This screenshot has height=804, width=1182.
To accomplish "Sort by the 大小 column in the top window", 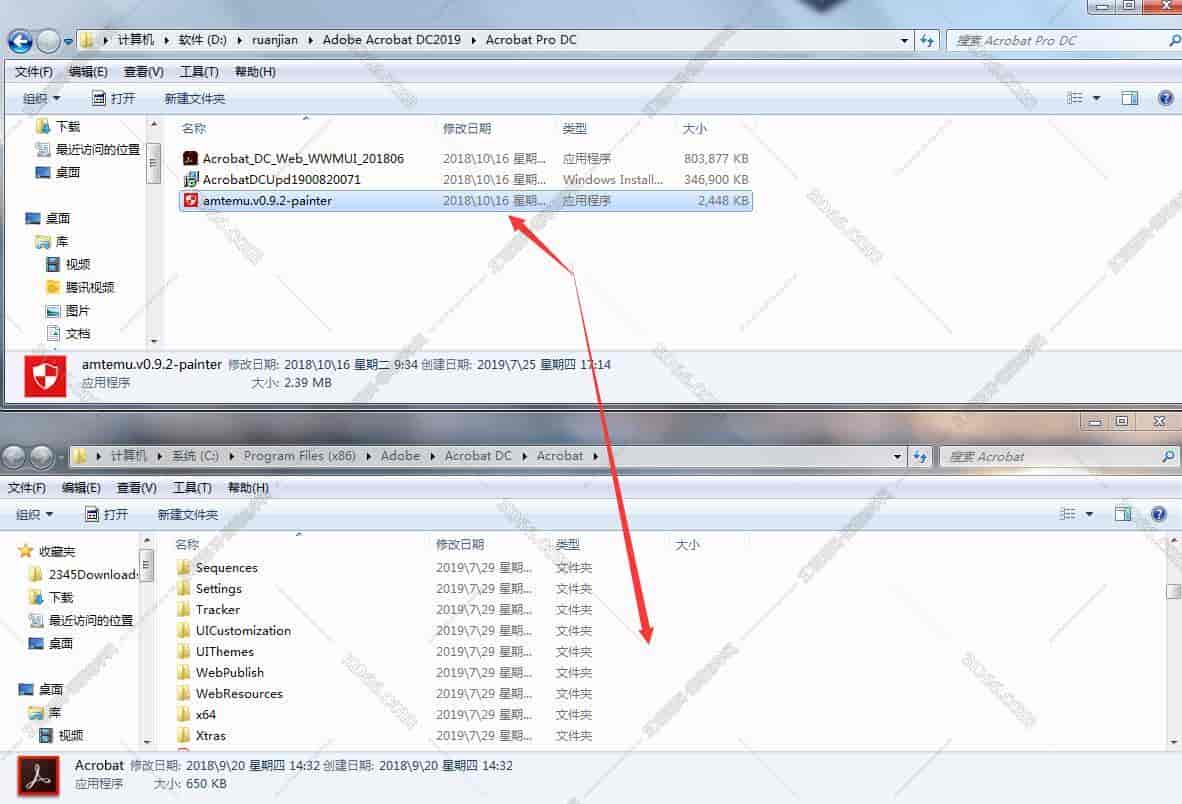I will tap(694, 129).
